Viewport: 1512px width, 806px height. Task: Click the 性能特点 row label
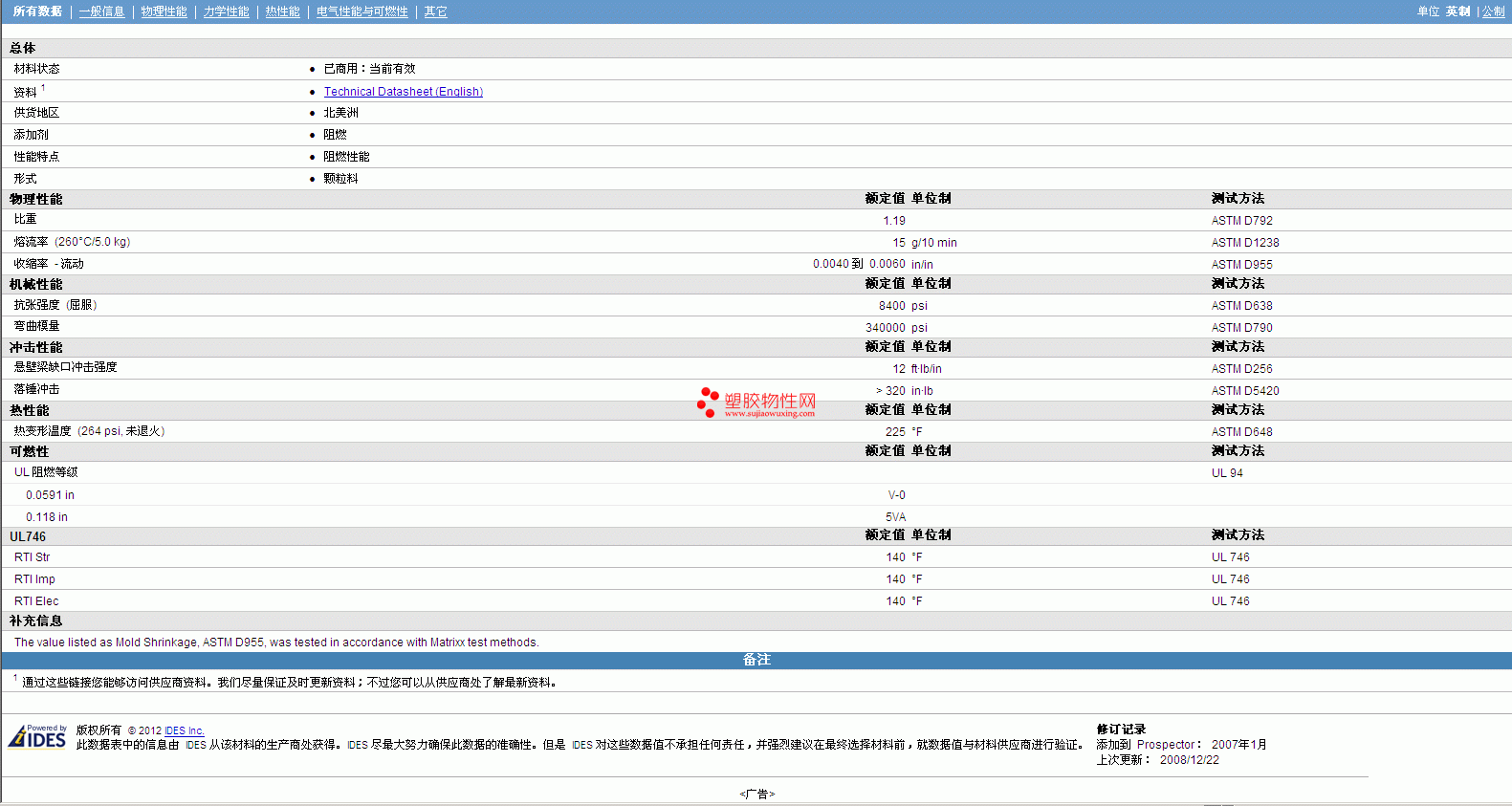click(36, 157)
